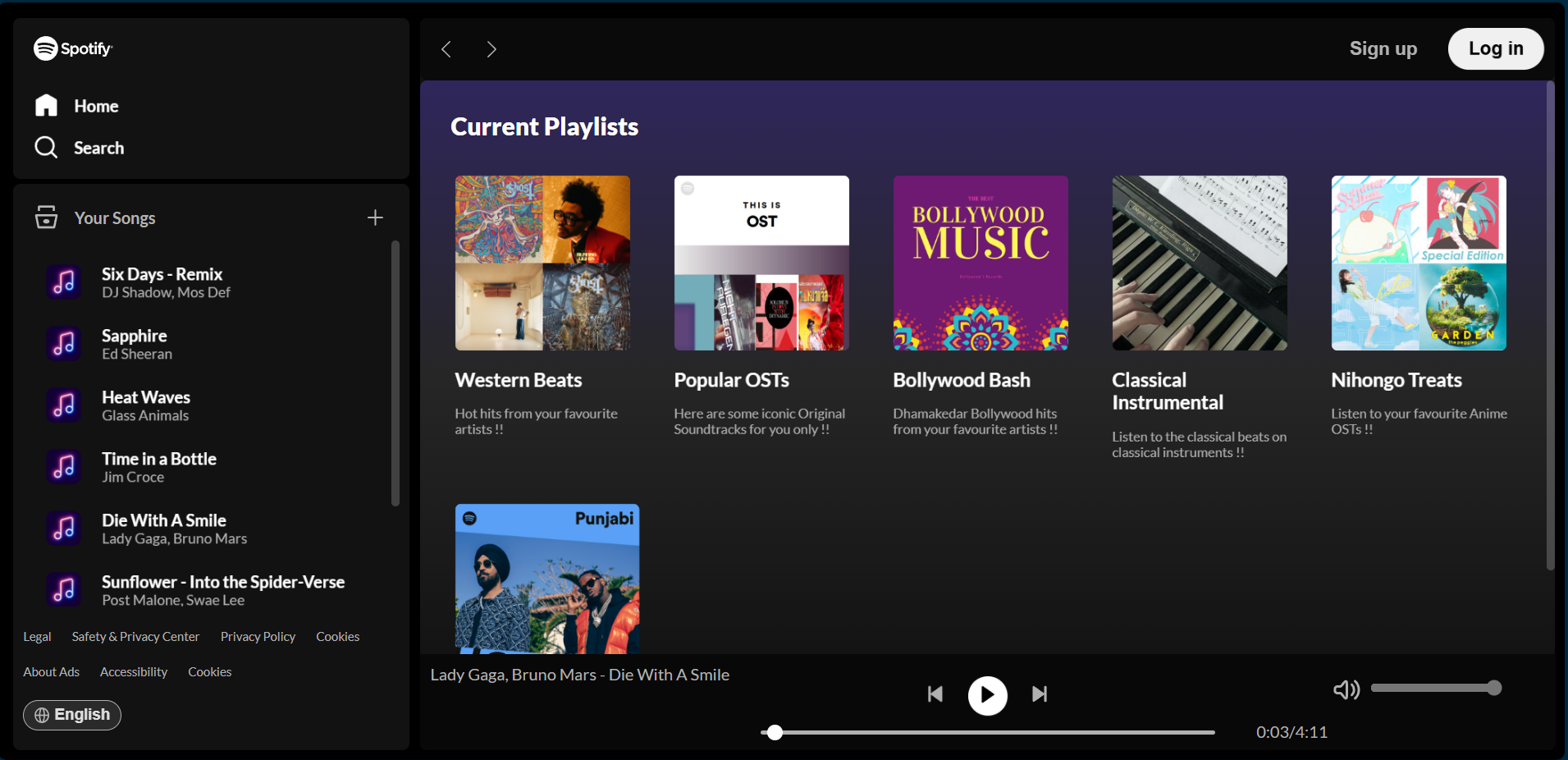Click artist text Glass Animals

point(145,416)
